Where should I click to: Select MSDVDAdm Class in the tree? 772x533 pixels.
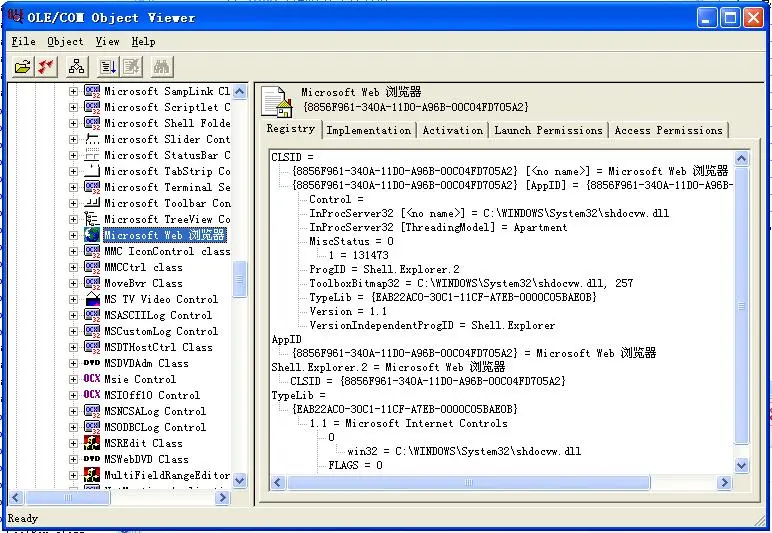146,363
